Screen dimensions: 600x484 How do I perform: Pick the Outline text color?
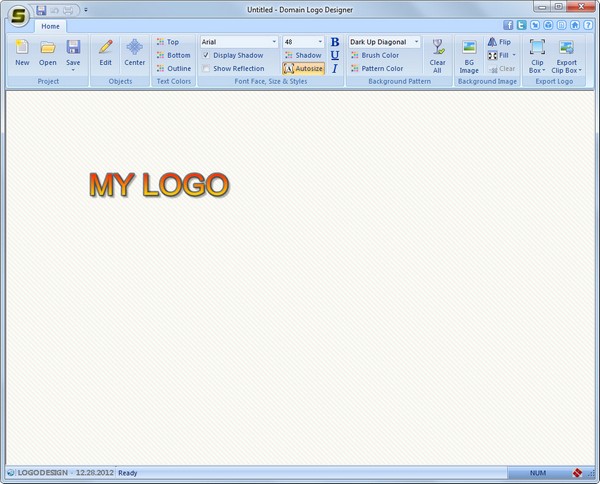coord(174,68)
